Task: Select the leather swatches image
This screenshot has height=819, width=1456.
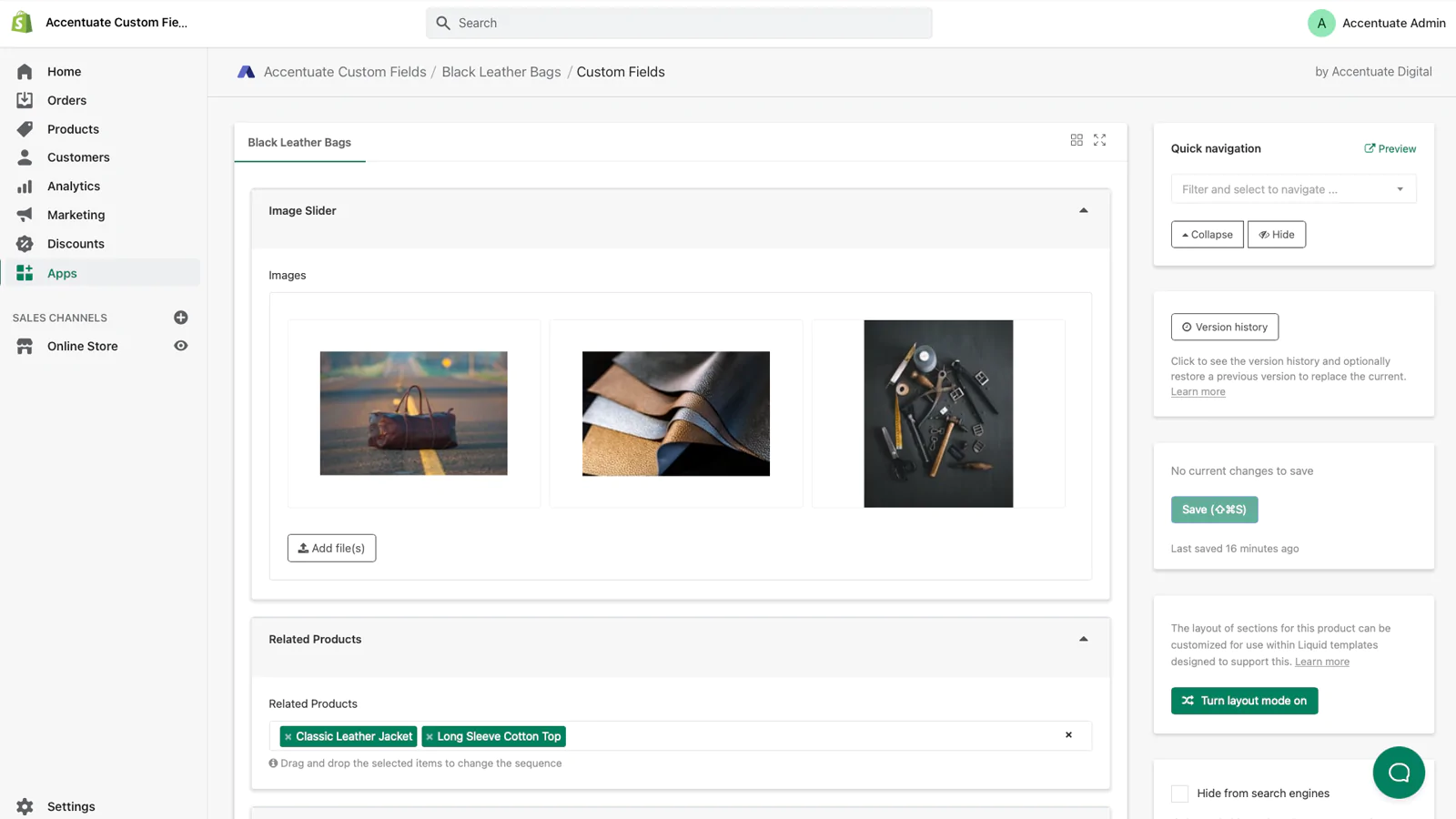Action: (676, 413)
